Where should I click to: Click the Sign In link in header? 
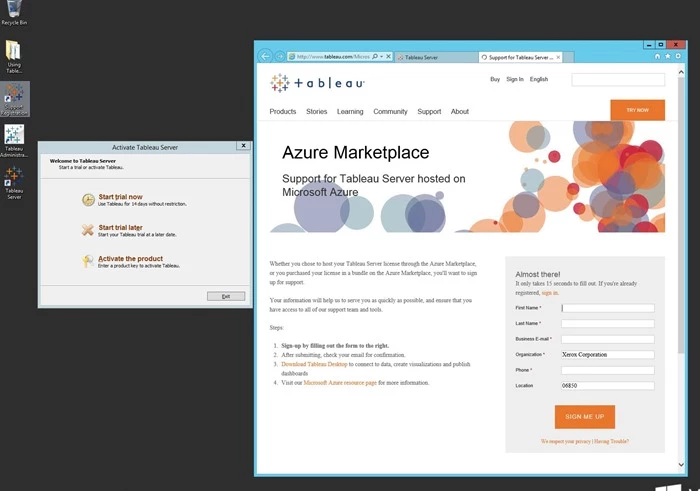pyautogui.click(x=515, y=79)
